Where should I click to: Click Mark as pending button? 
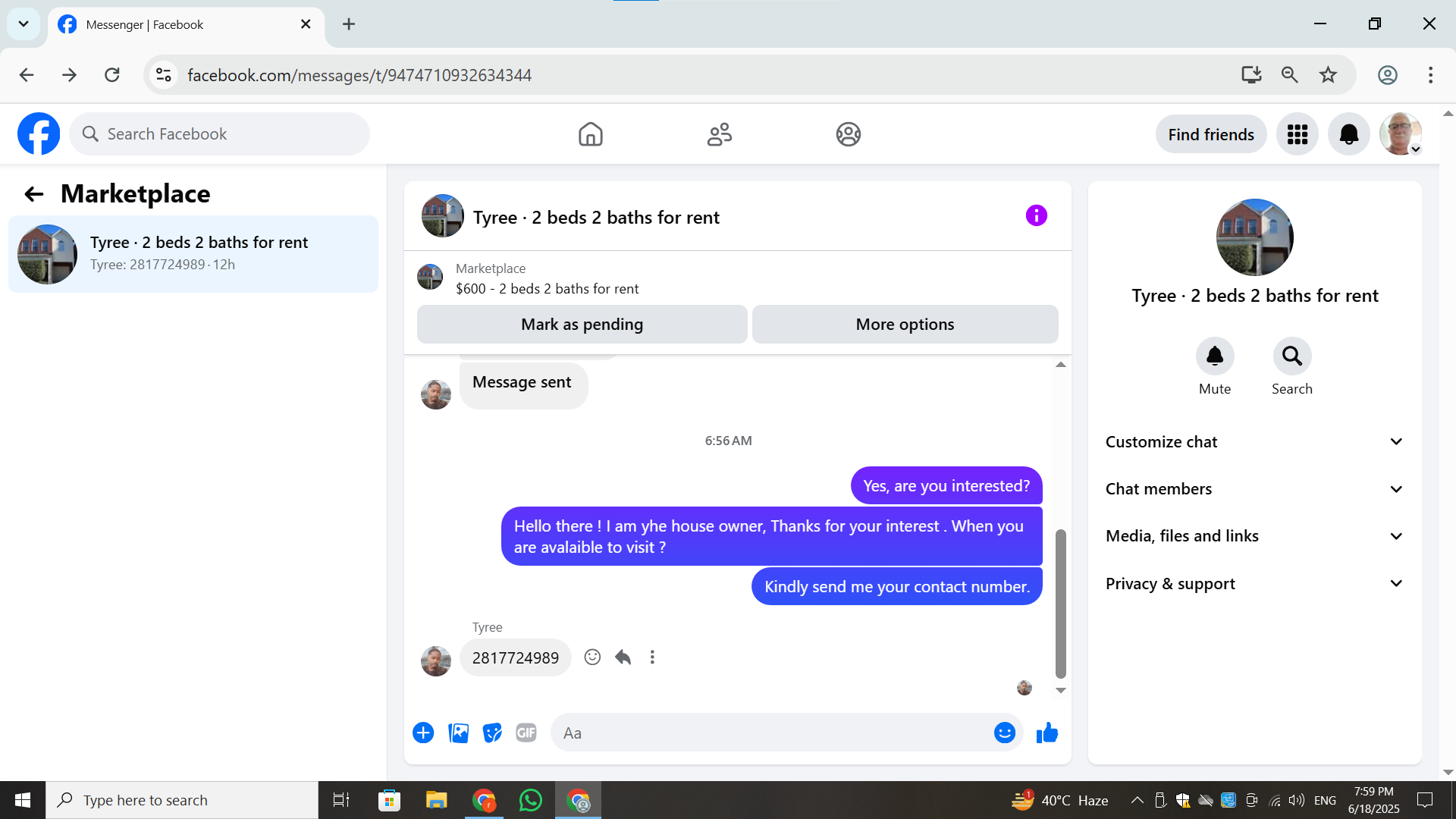(582, 325)
